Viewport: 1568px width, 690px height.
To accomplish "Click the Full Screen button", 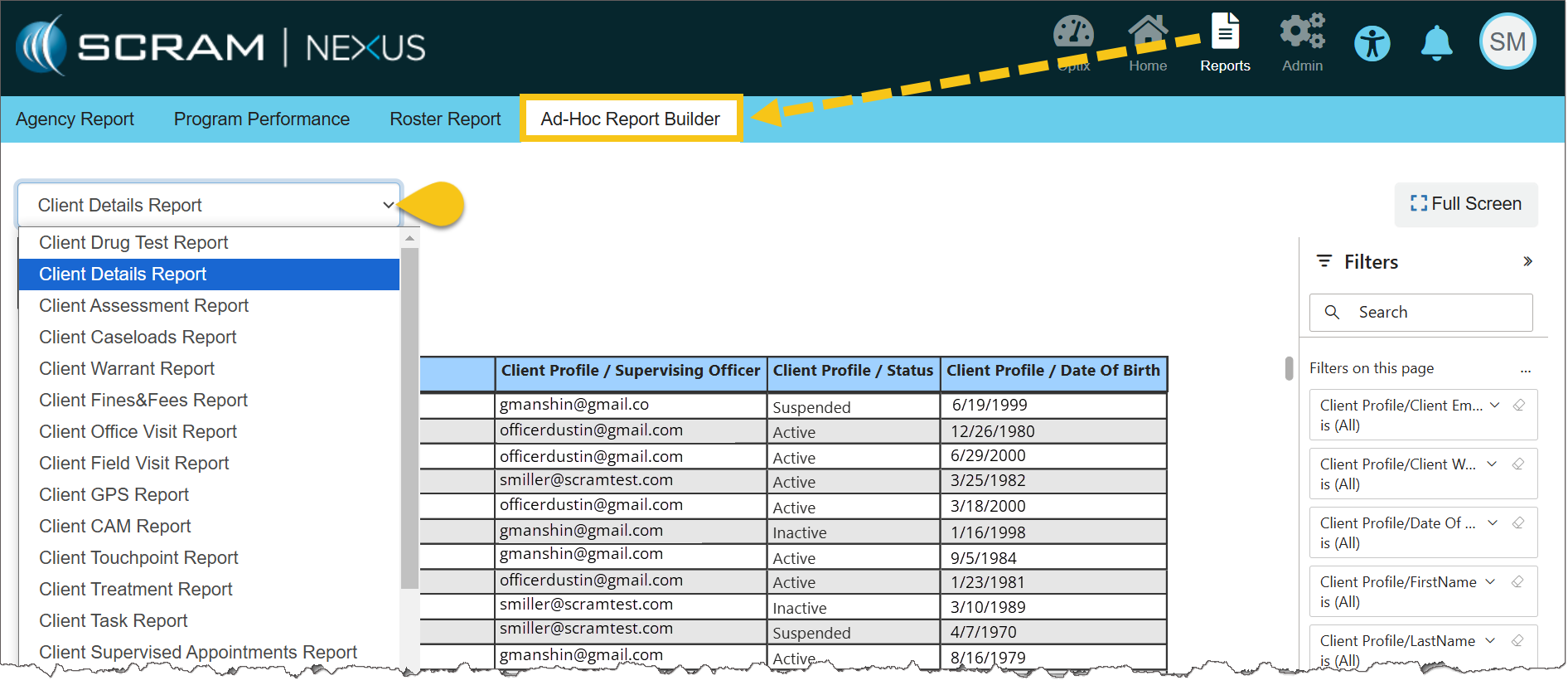I will 1465,204.
